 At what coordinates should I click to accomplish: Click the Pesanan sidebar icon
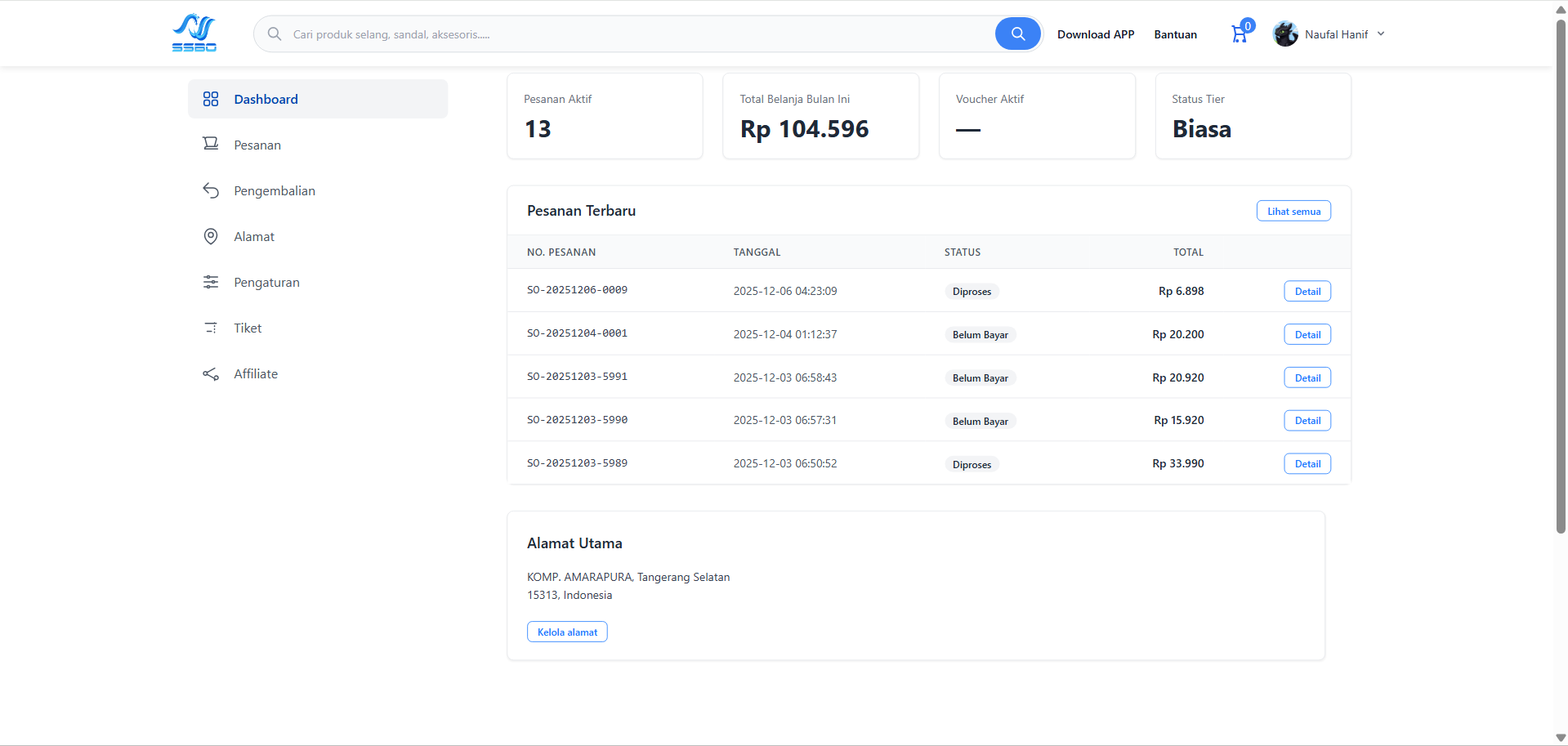(x=211, y=144)
